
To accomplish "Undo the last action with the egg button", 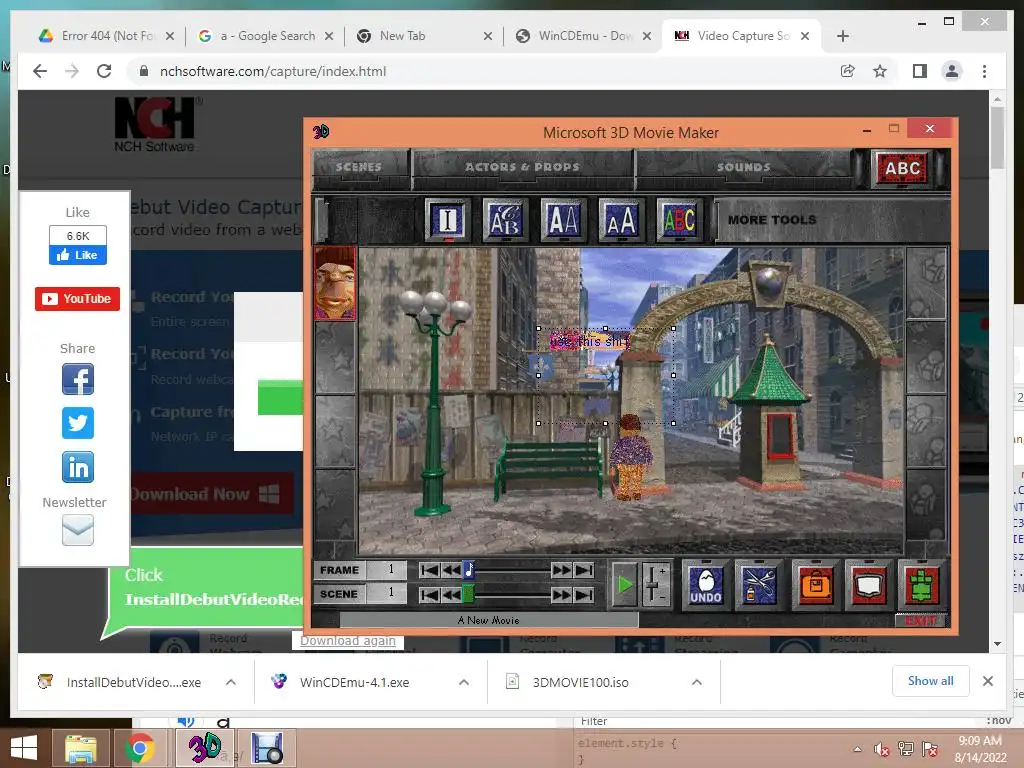I will coord(706,584).
